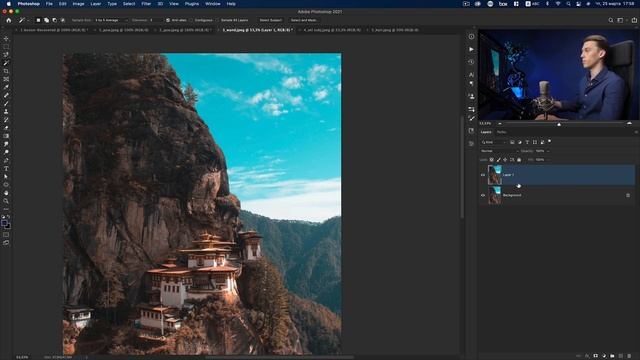Toggle the Anti-alias checkbox
This screenshot has width=640, height=360.
(168, 20)
